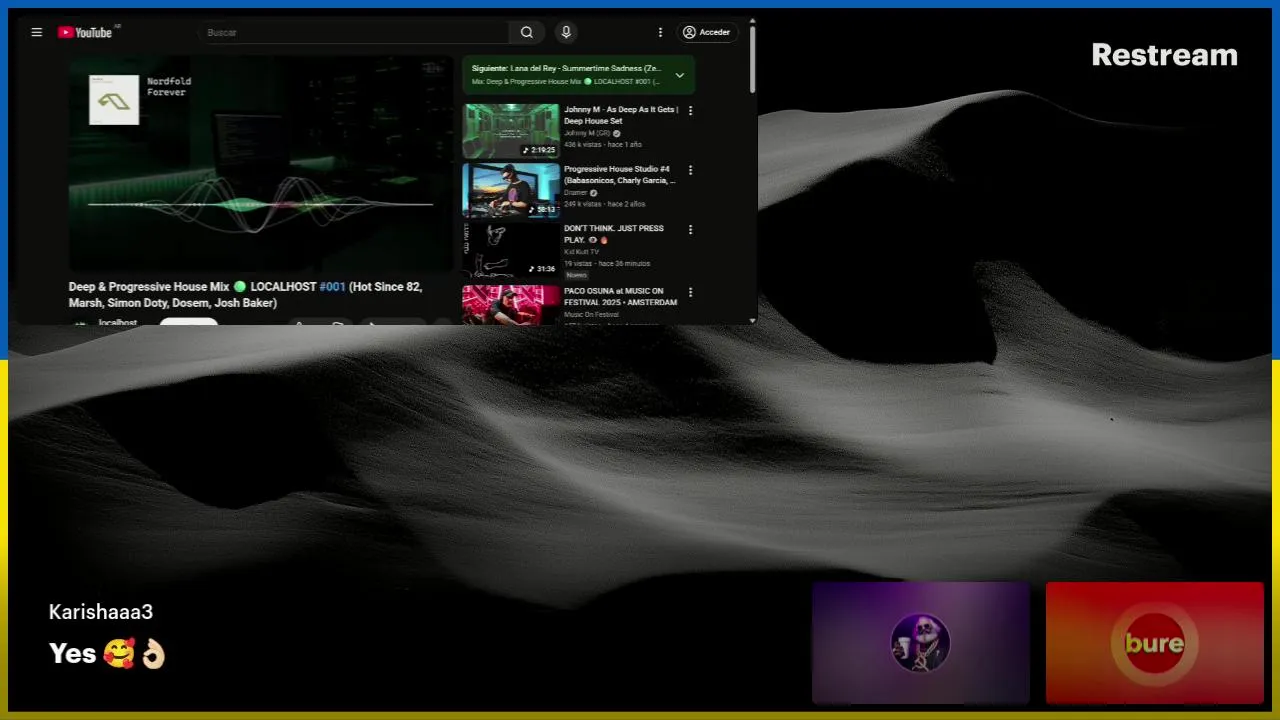The width and height of the screenshot is (1280, 720).
Task: Click the Restream logo
Action: tap(1164, 55)
